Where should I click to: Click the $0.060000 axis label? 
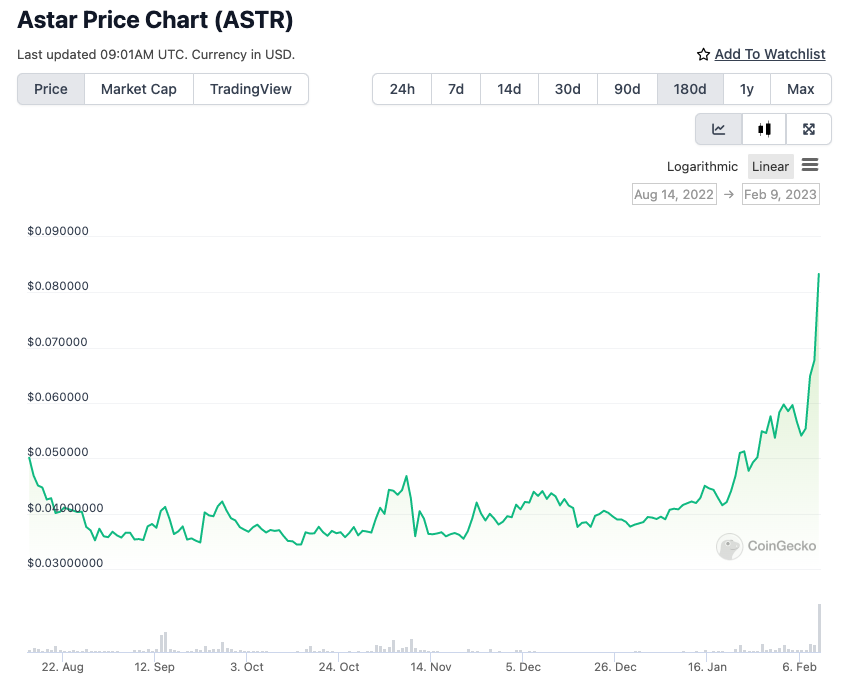pyautogui.click(x=58, y=397)
